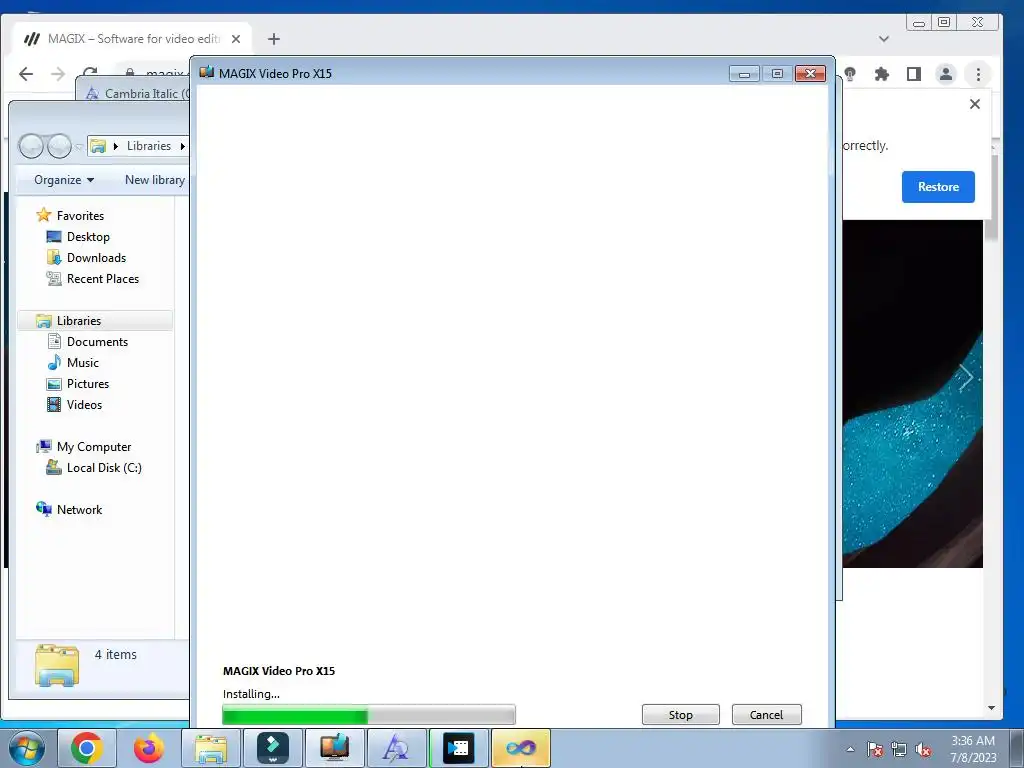Open font viewer taskbar icon
Image resolution: width=1024 pixels, height=768 pixels.
396,748
